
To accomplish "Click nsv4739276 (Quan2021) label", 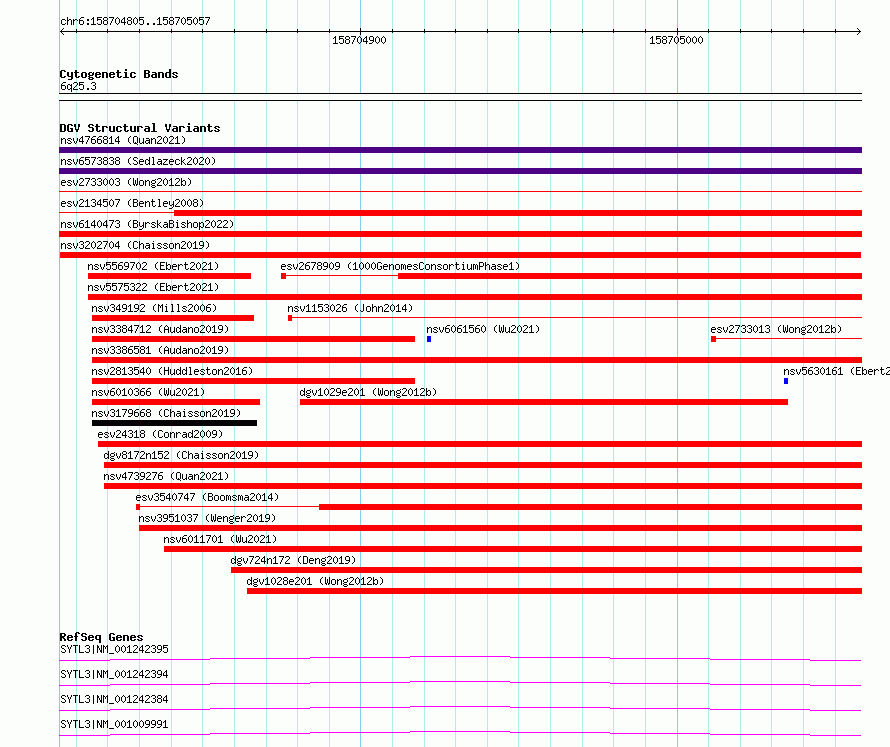I will pyautogui.click(x=166, y=476).
